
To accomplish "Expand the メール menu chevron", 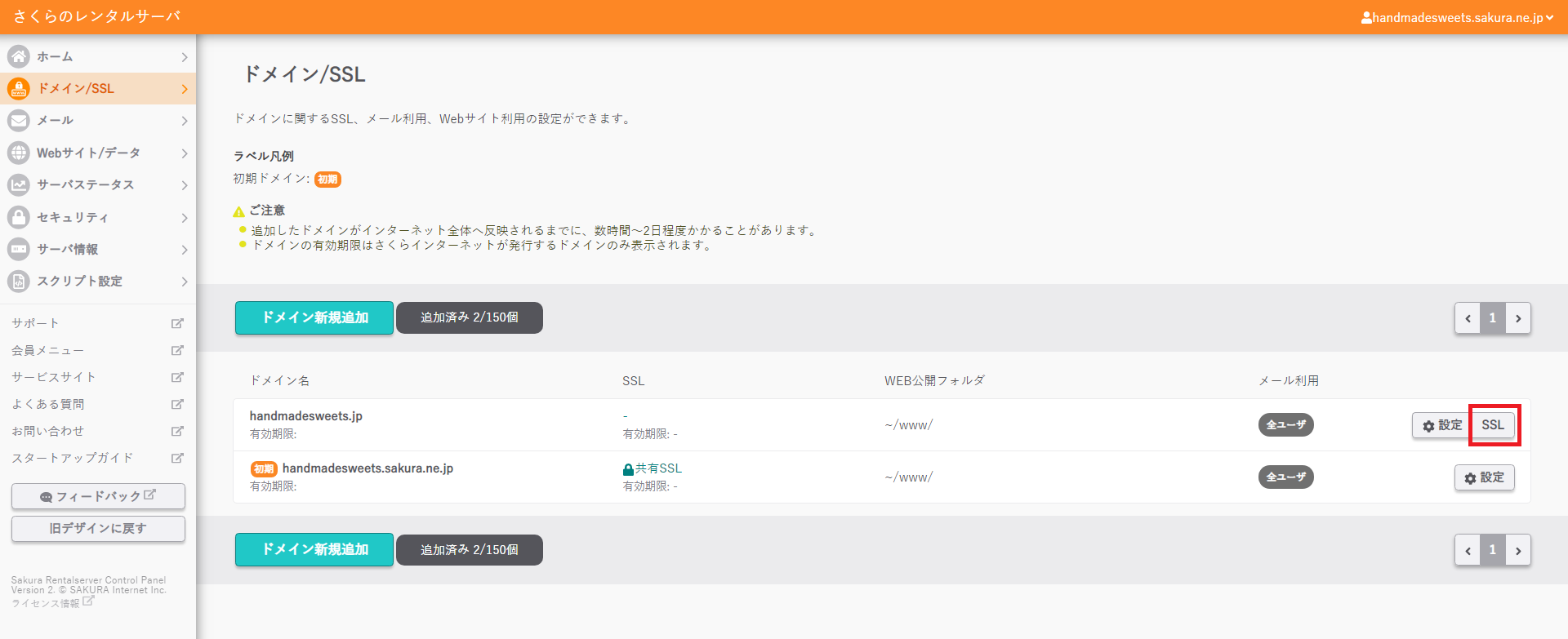I will tap(185, 121).
